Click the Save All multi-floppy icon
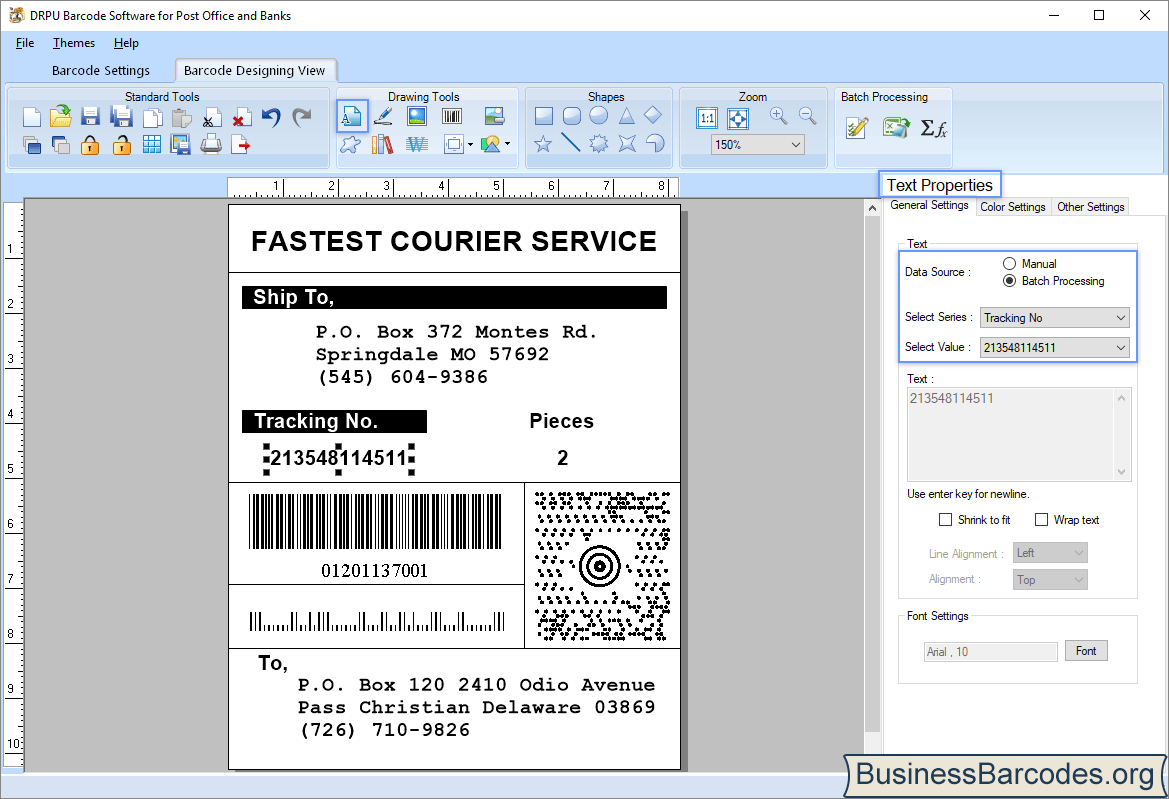Screen dimensions: 1169x799 click(x=121, y=117)
